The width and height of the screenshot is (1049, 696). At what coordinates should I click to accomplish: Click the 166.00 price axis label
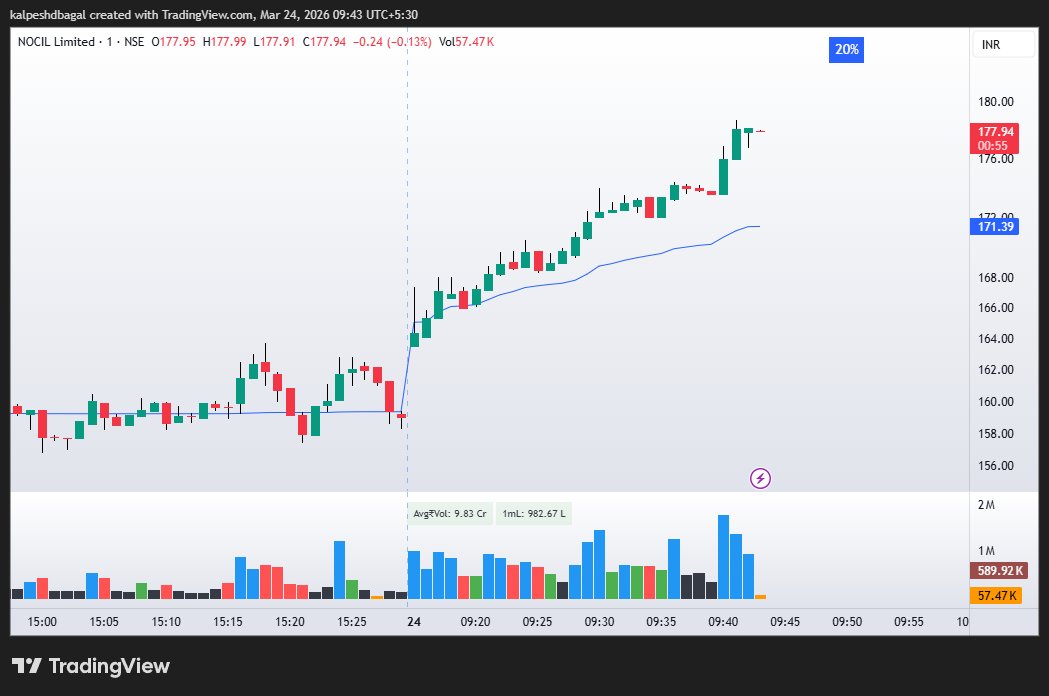[x=995, y=308]
